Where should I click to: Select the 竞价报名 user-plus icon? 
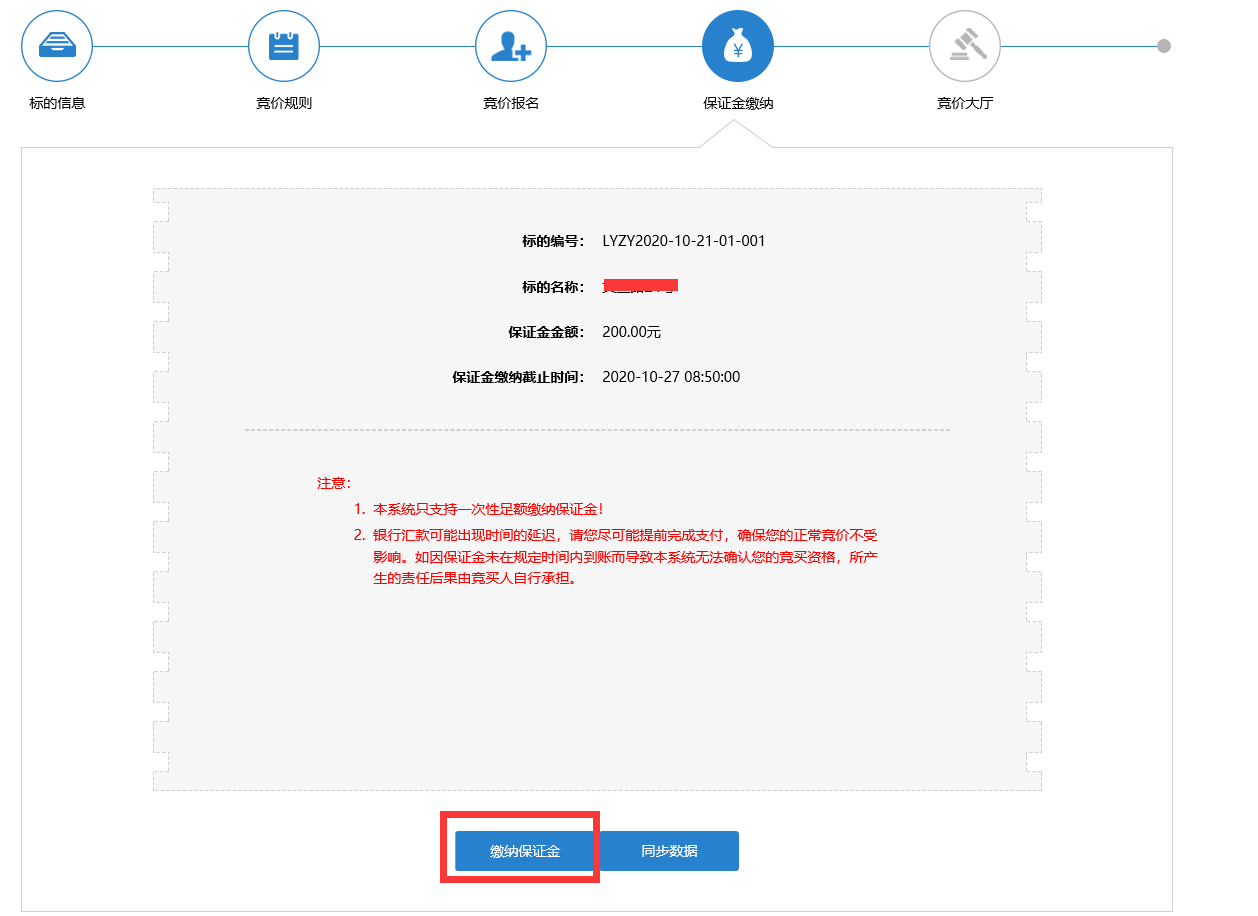coord(511,46)
